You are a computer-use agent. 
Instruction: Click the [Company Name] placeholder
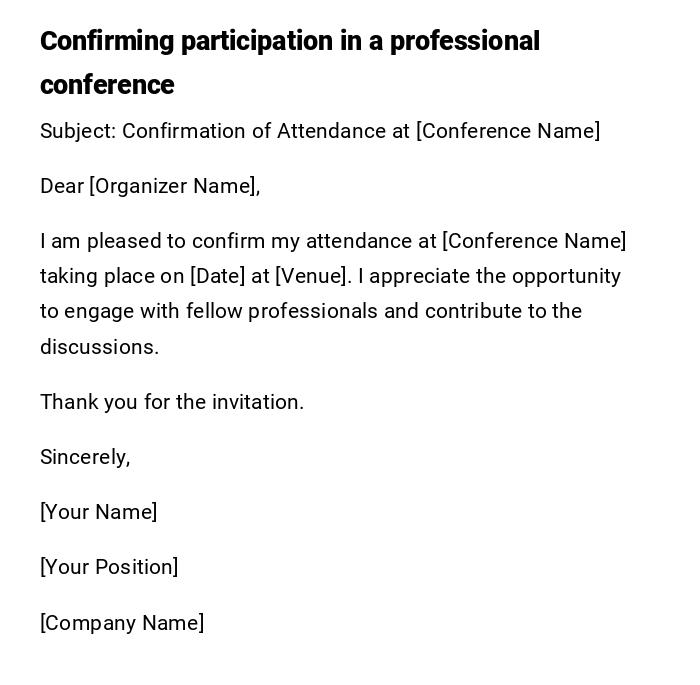tap(122, 623)
